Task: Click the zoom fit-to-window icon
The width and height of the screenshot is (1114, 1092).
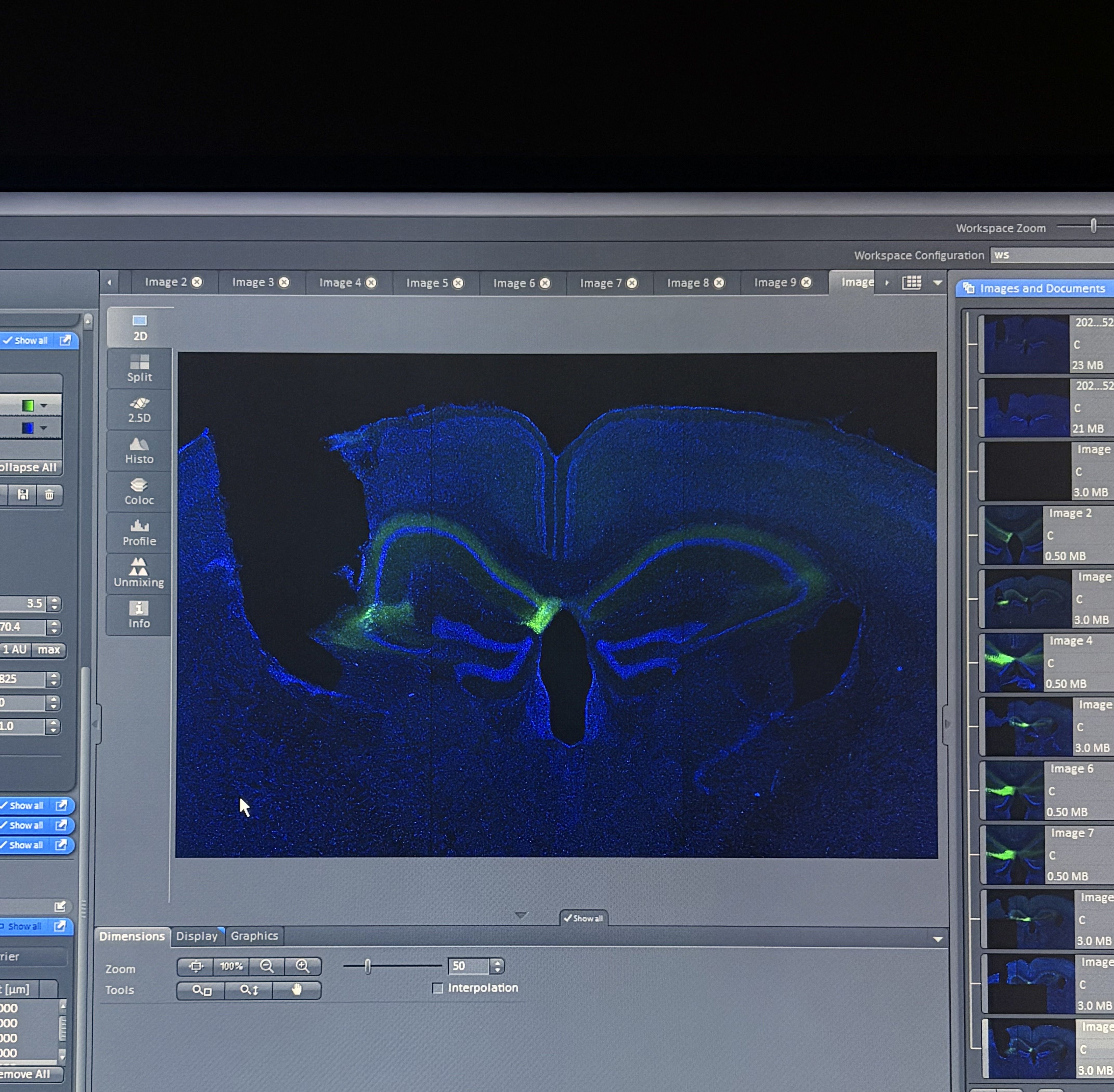Action: (196, 966)
